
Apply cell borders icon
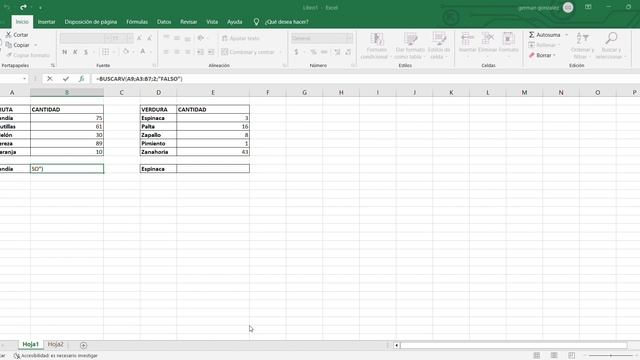105,52
